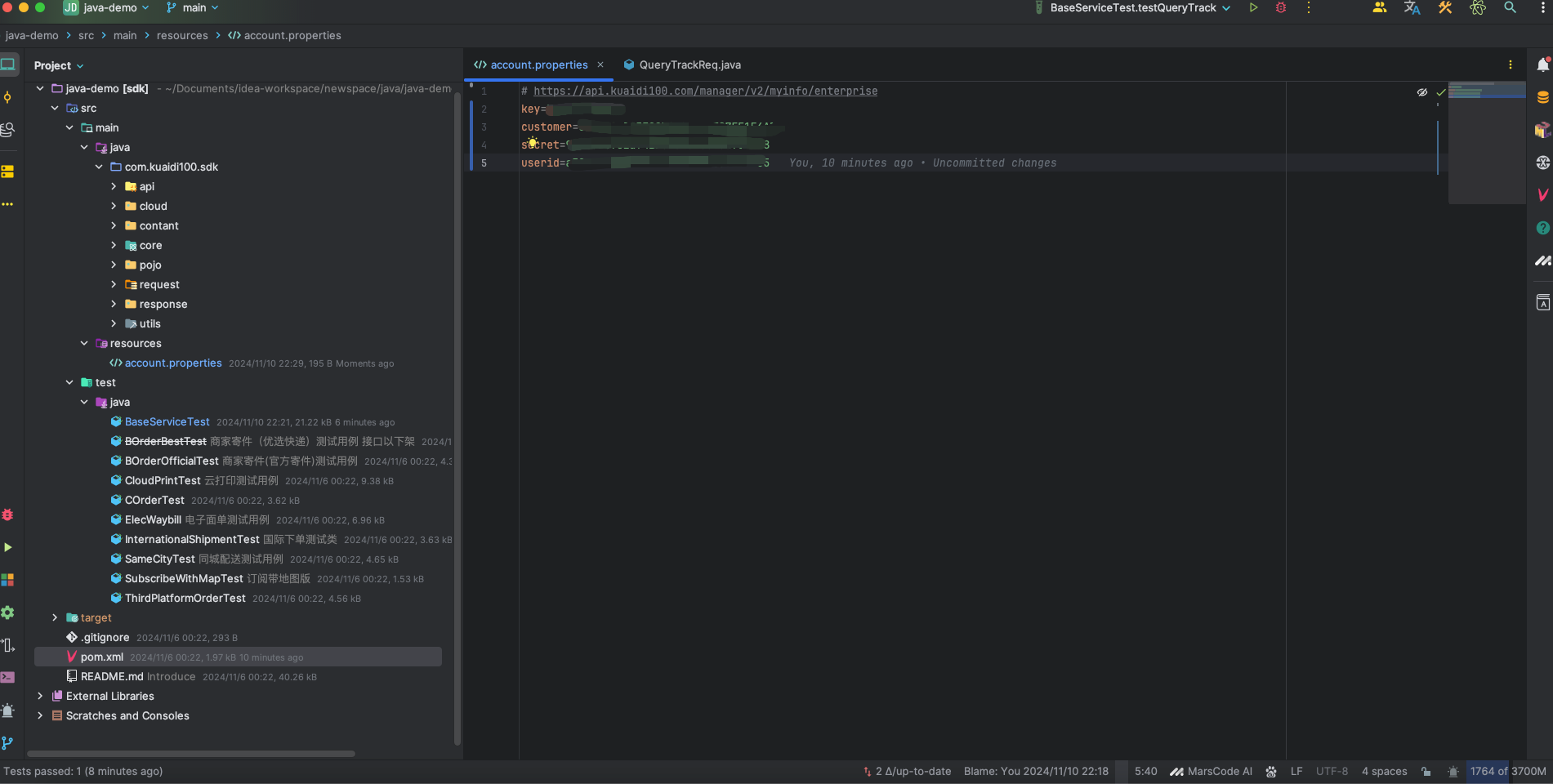Click MarsCode AI in status bar

click(1212, 771)
